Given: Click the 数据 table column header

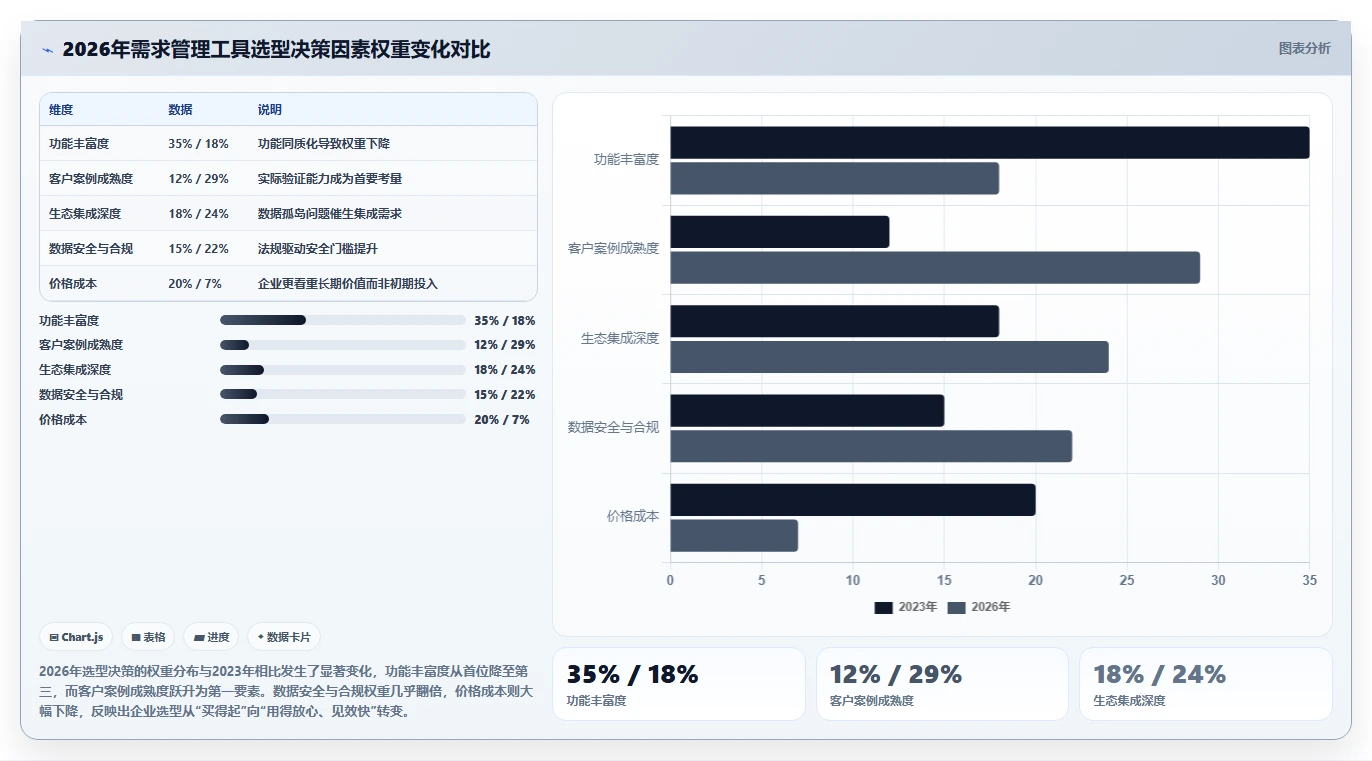Looking at the screenshot, I should (180, 109).
